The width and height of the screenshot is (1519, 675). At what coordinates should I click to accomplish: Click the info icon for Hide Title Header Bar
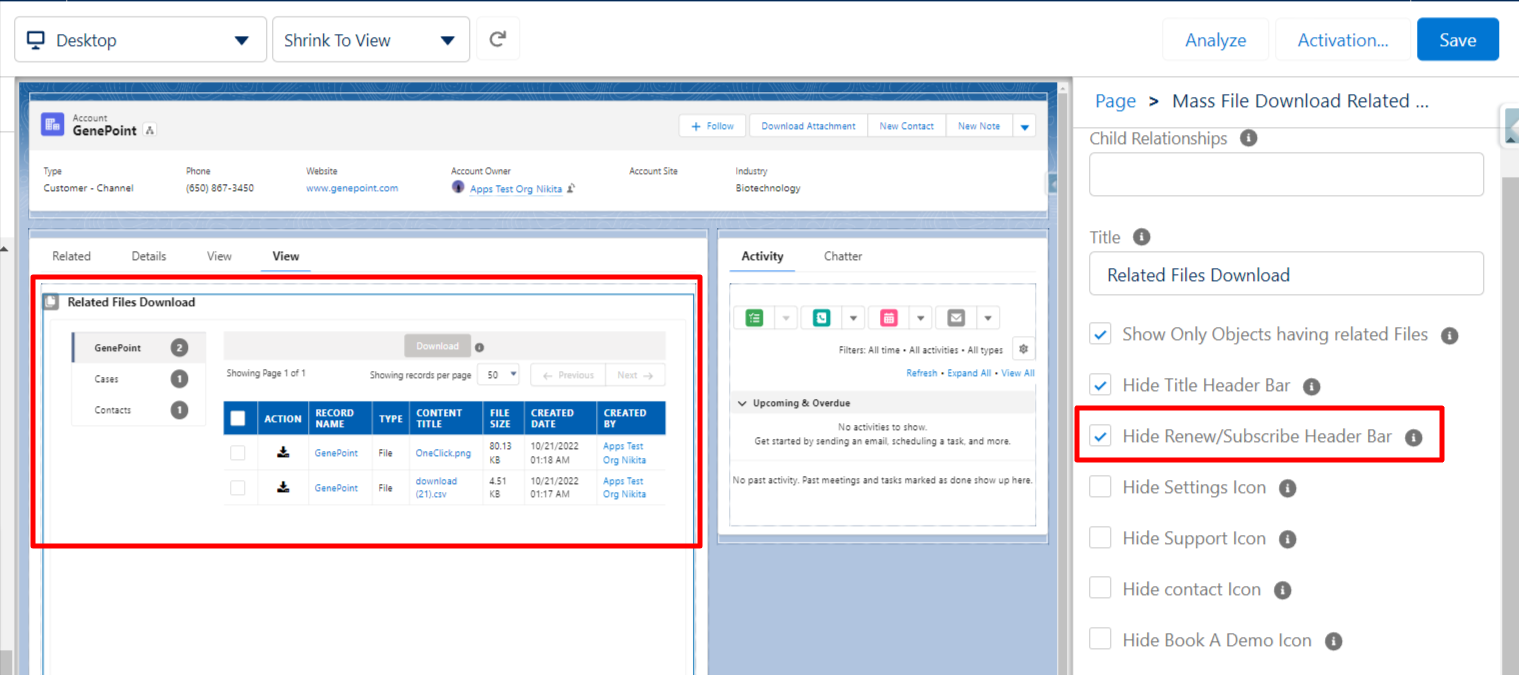(x=1312, y=386)
